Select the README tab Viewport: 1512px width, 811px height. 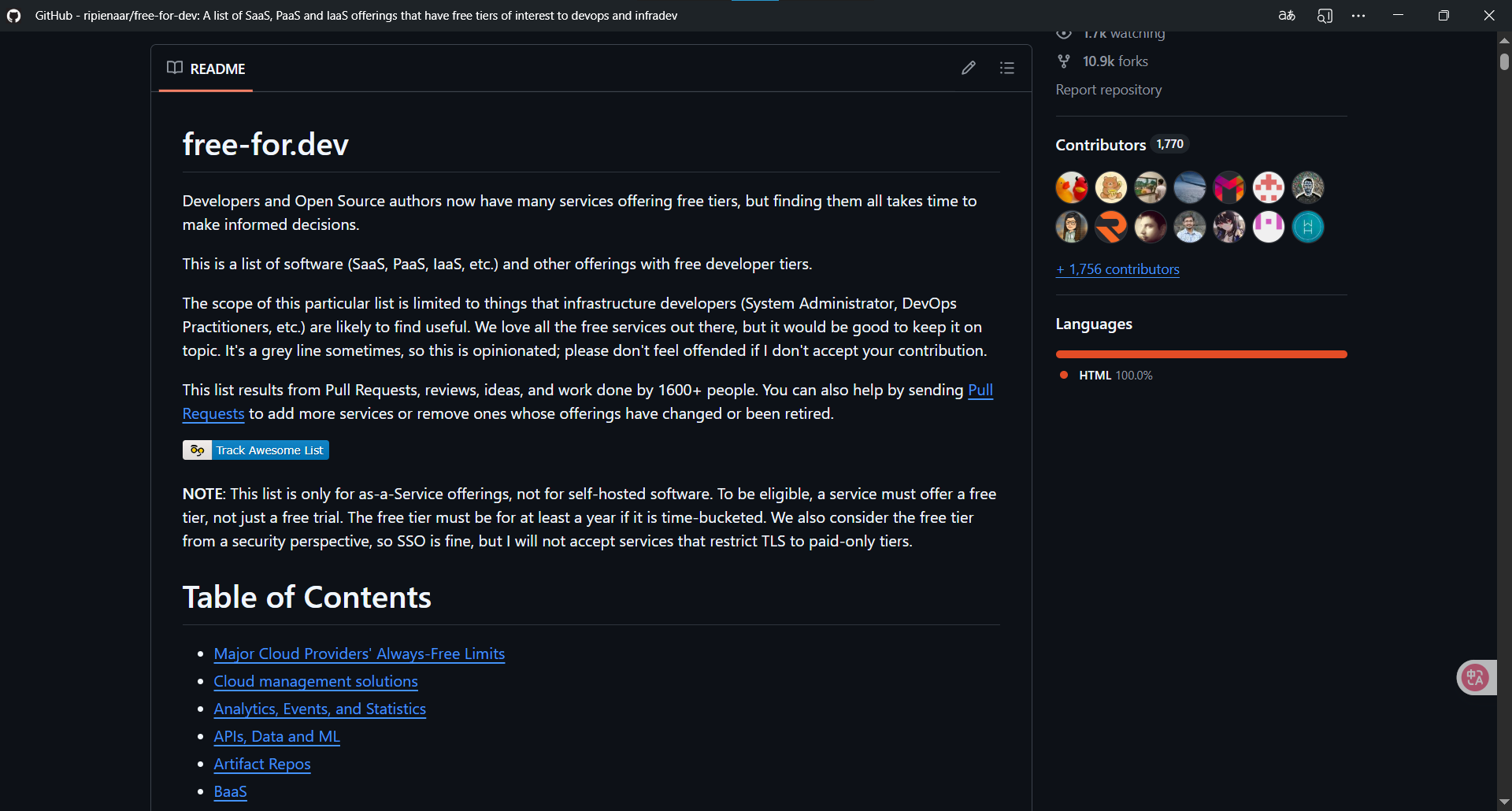click(206, 69)
